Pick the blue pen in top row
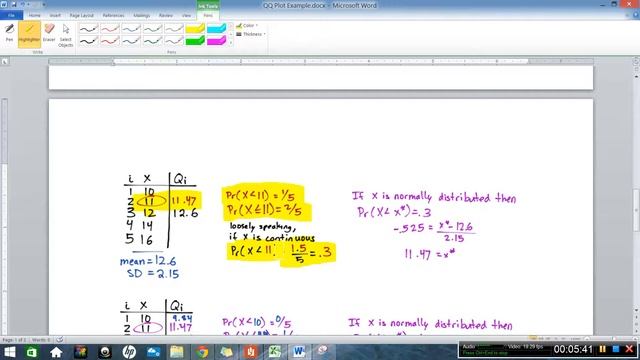Viewport: 640px width, 360px height. click(131, 29)
